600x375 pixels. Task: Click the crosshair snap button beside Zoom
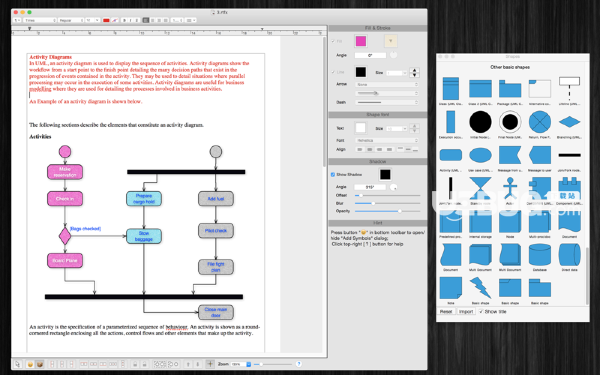click(210, 364)
